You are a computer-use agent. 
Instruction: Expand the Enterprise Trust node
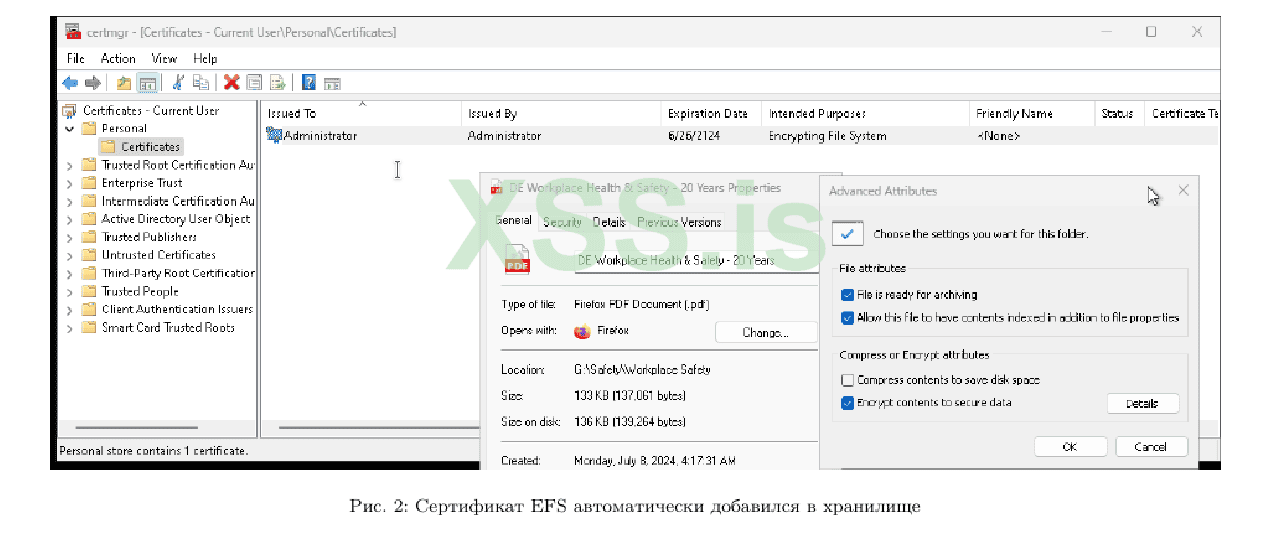point(69,183)
